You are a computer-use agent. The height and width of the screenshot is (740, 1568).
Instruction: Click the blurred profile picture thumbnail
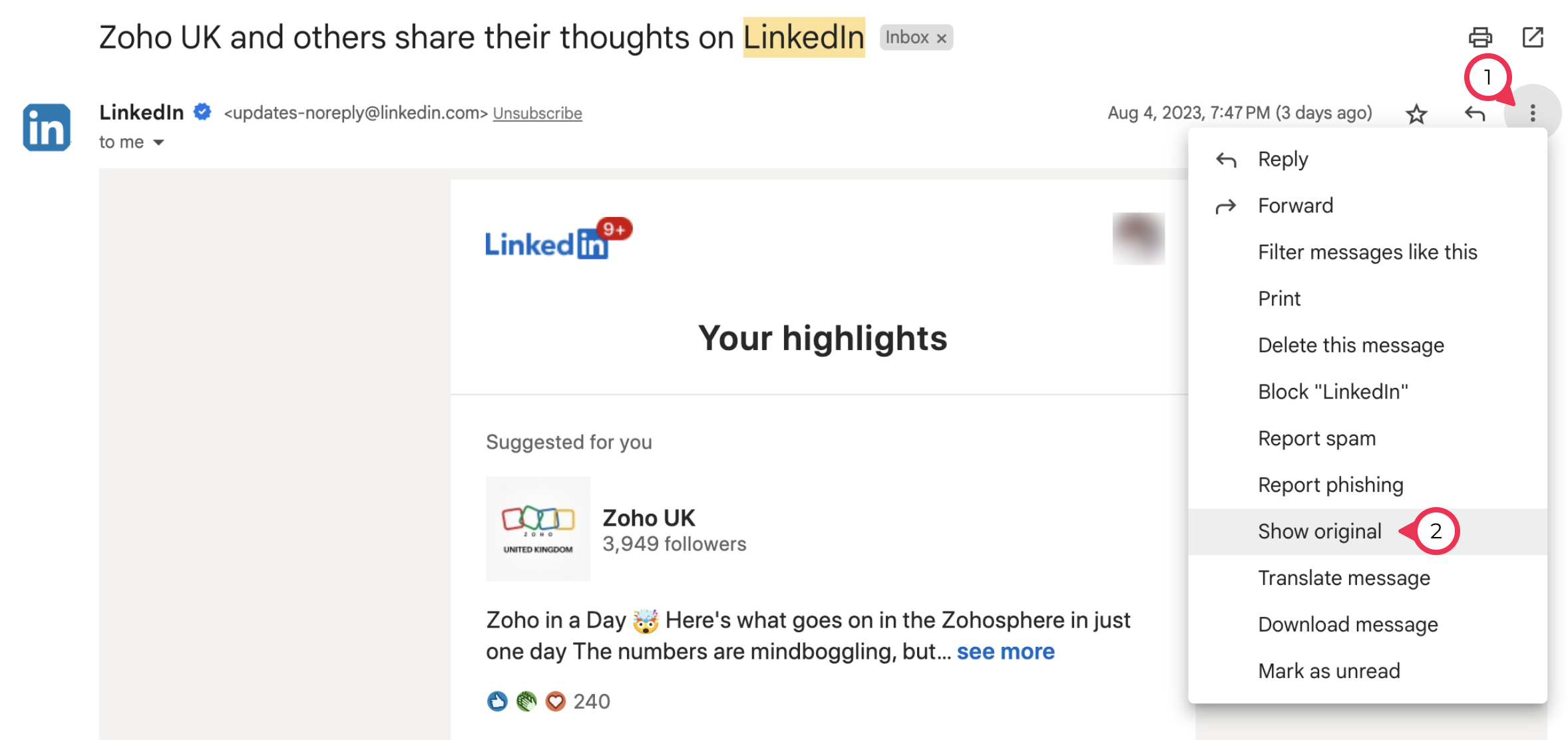(x=1138, y=238)
